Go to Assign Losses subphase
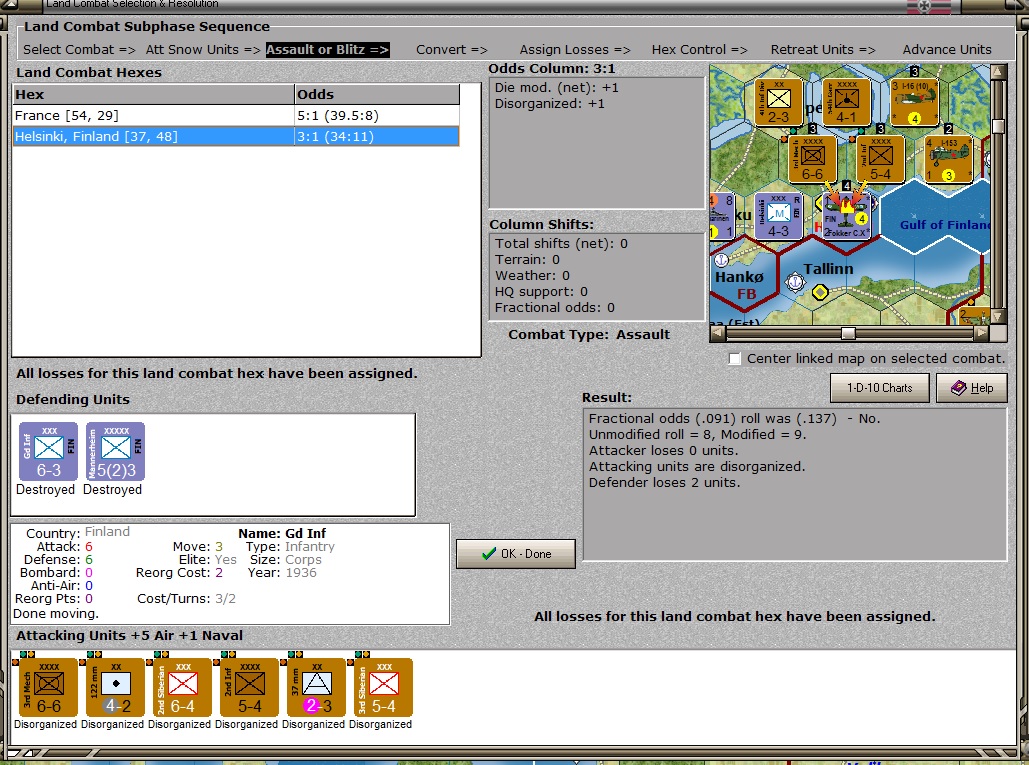This screenshot has width=1029, height=765. coord(575,50)
